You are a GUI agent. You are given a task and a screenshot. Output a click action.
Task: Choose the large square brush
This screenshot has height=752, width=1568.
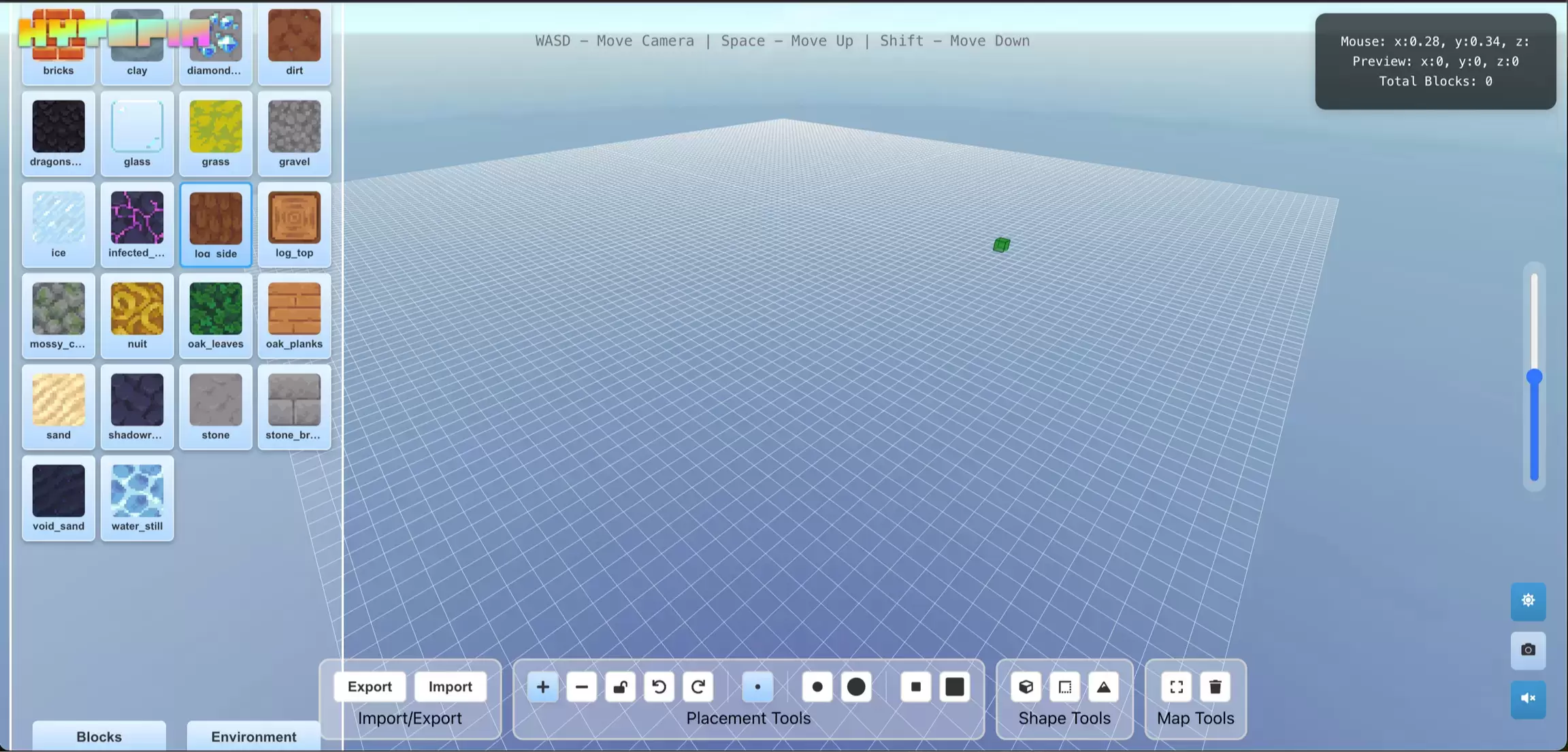coord(954,687)
